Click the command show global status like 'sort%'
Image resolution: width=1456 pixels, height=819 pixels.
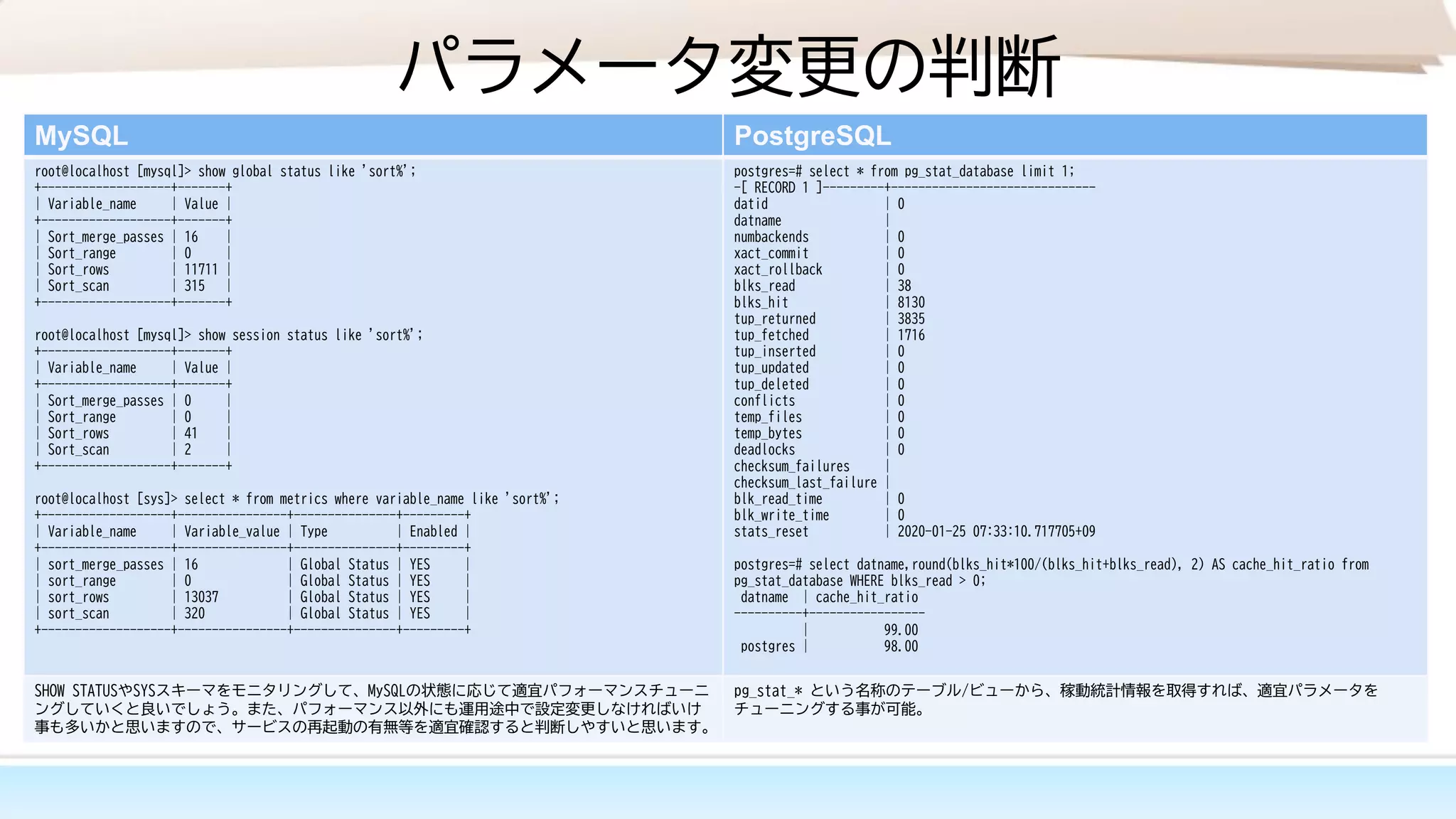click(x=306, y=171)
